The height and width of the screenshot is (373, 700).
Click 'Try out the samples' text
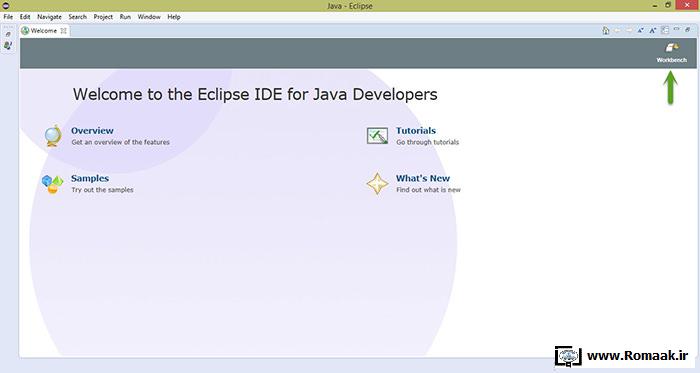102,190
